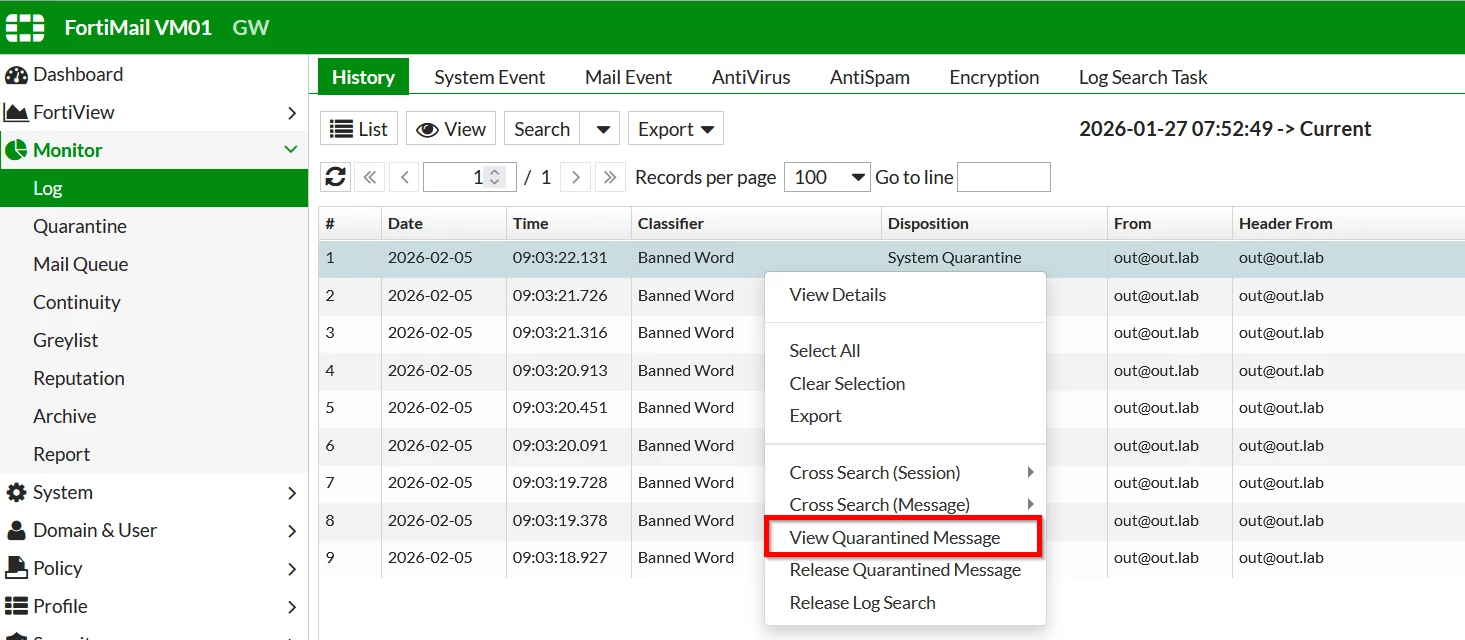Sort by the Classifier column header
1465x640 pixels.
756,224
